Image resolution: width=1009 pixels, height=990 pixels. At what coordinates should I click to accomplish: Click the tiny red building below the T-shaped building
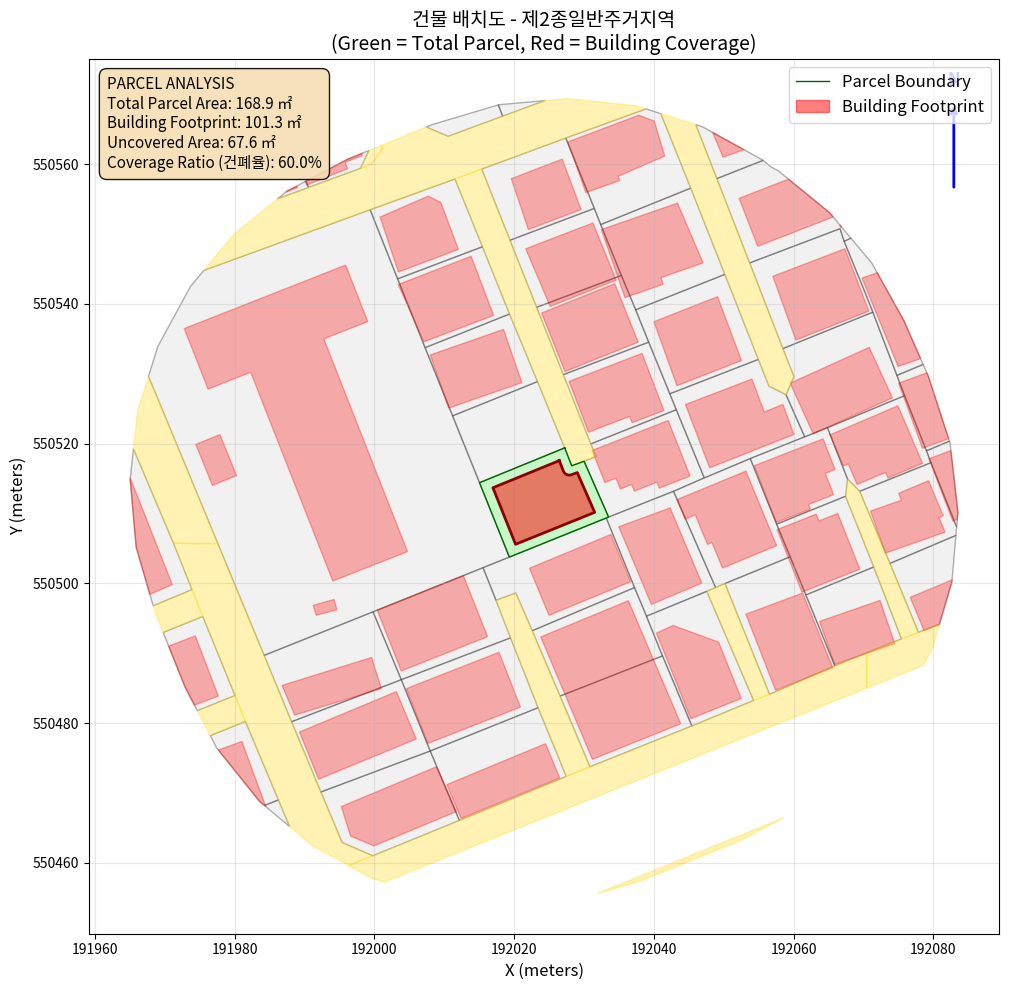point(325,607)
